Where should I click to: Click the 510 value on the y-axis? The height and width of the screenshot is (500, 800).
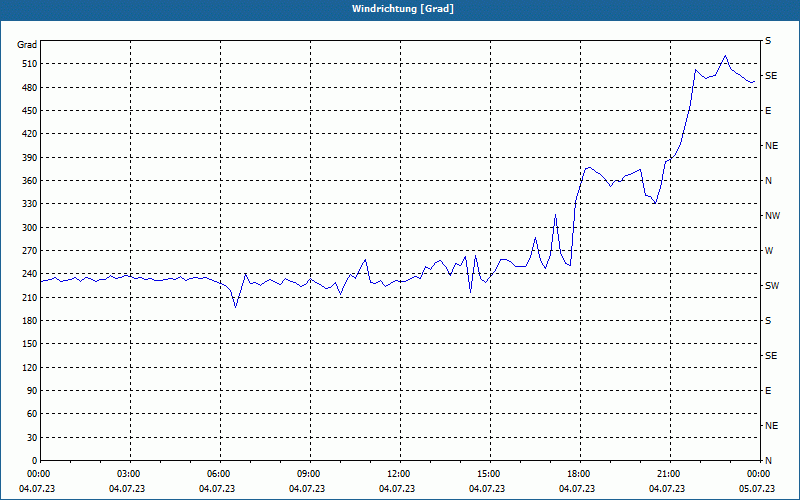coord(29,64)
